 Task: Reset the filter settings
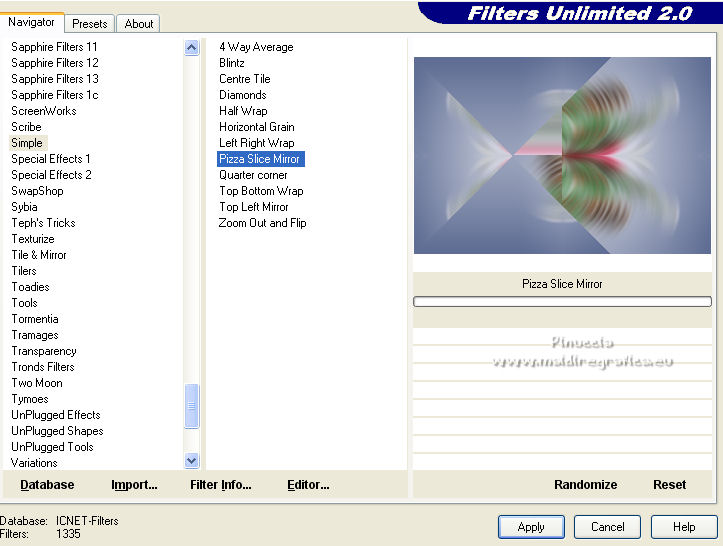click(x=670, y=485)
